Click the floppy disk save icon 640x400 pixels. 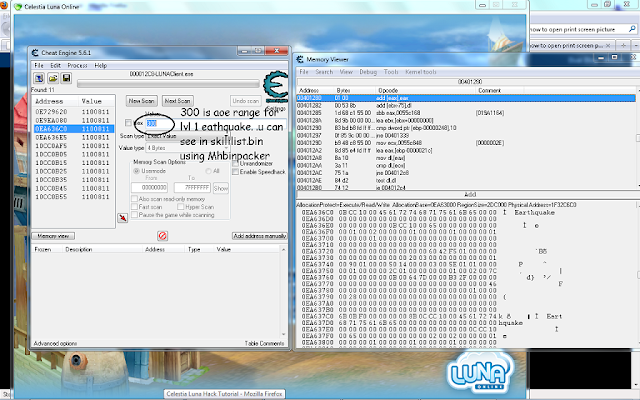click(66, 78)
